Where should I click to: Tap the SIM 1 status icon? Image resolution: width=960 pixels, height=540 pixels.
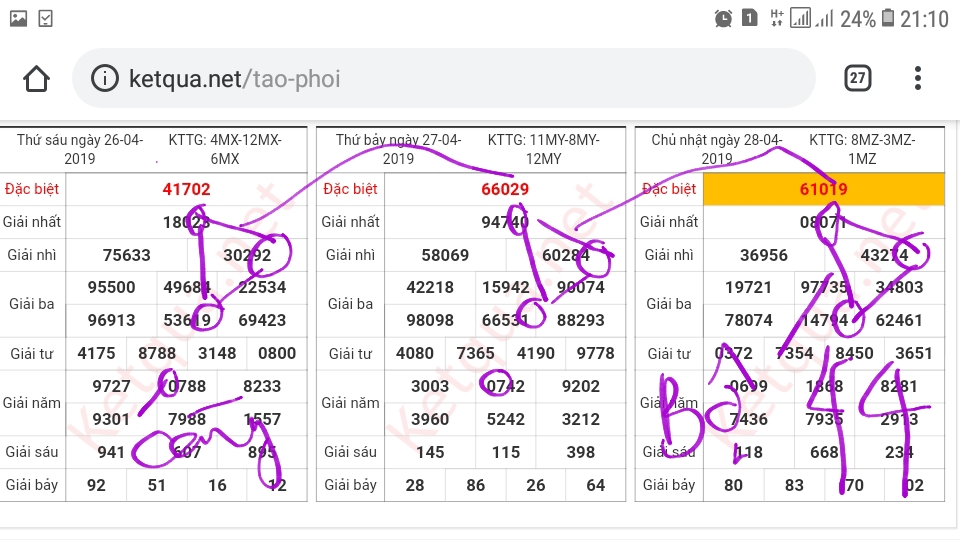[x=749, y=18]
